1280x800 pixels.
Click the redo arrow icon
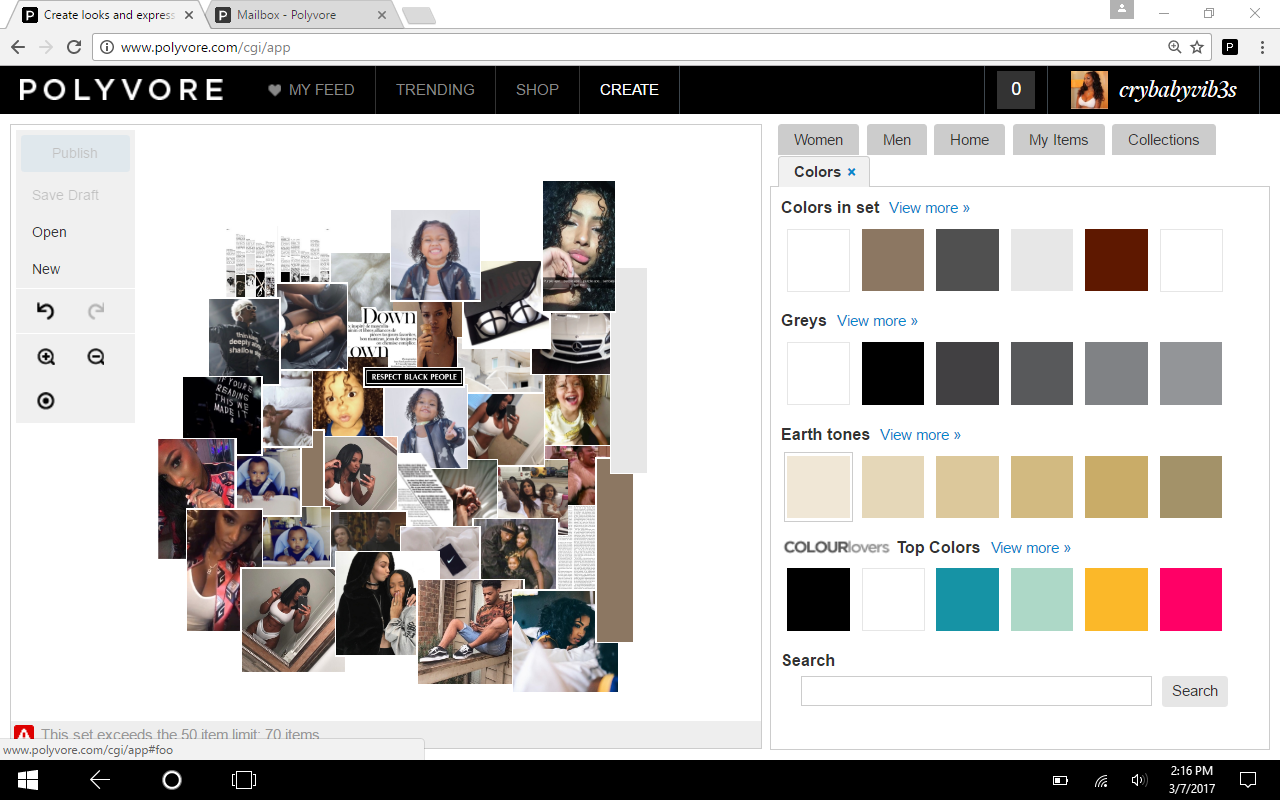point(96,311)
